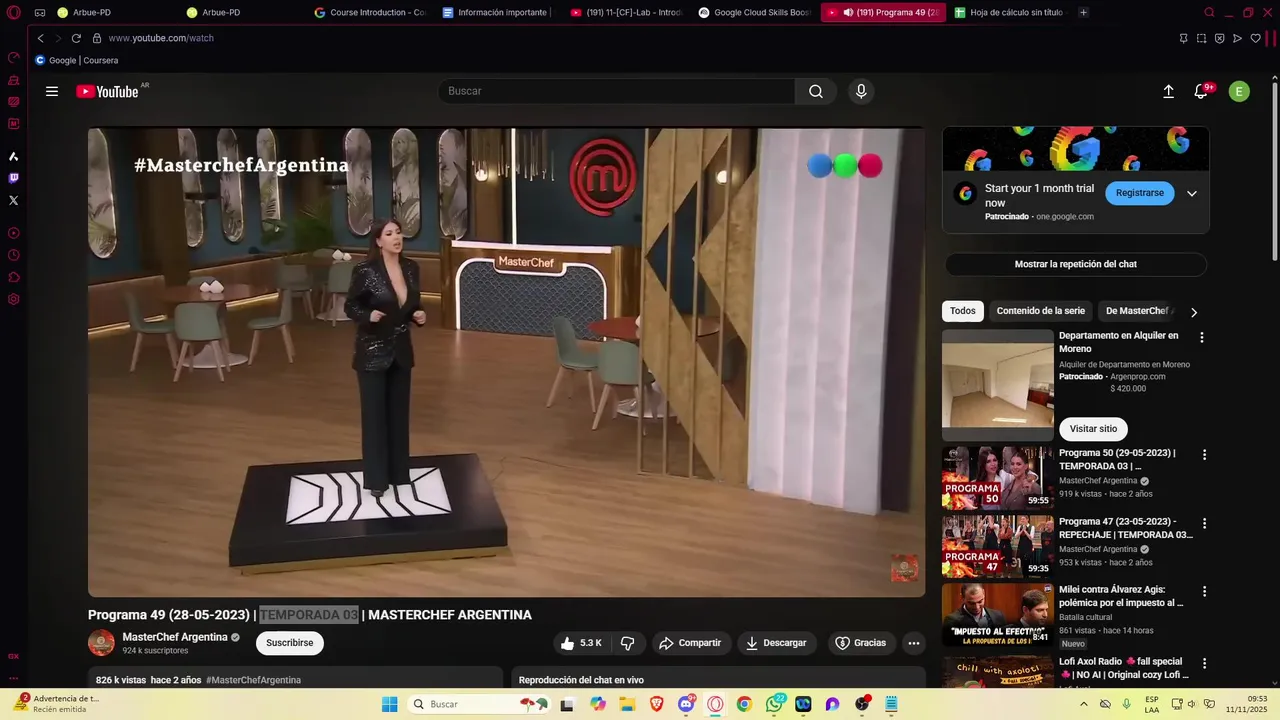Open the X (Twitter) icon in sidebar
The height and width of the screenshot is (720, 1280).
tap(14, 200)
